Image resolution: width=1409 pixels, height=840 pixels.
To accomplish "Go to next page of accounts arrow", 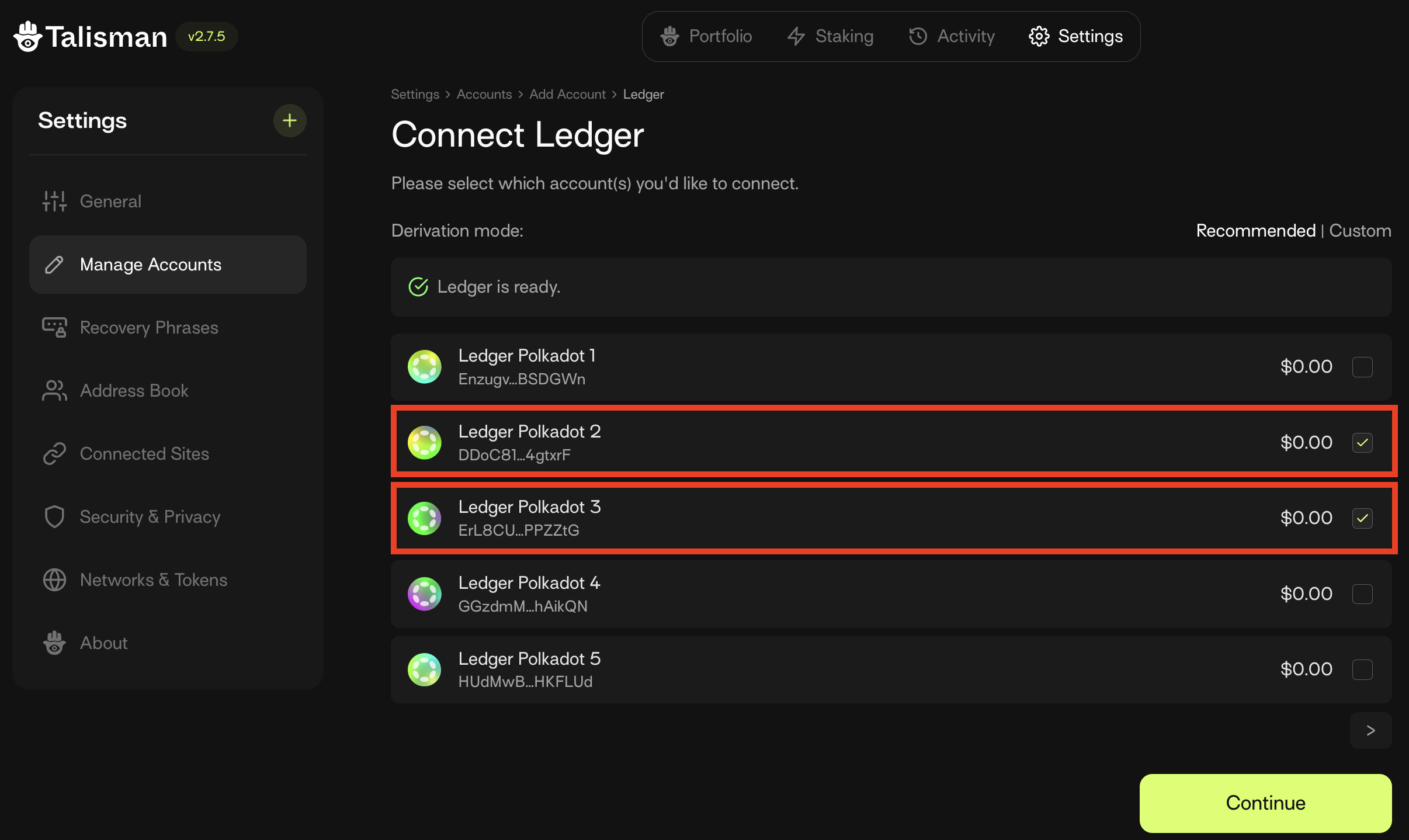I will 1370,731.
